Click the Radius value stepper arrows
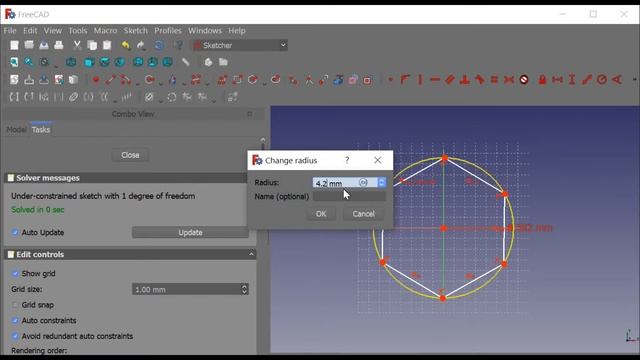640x360 pixels. (382, 182)
